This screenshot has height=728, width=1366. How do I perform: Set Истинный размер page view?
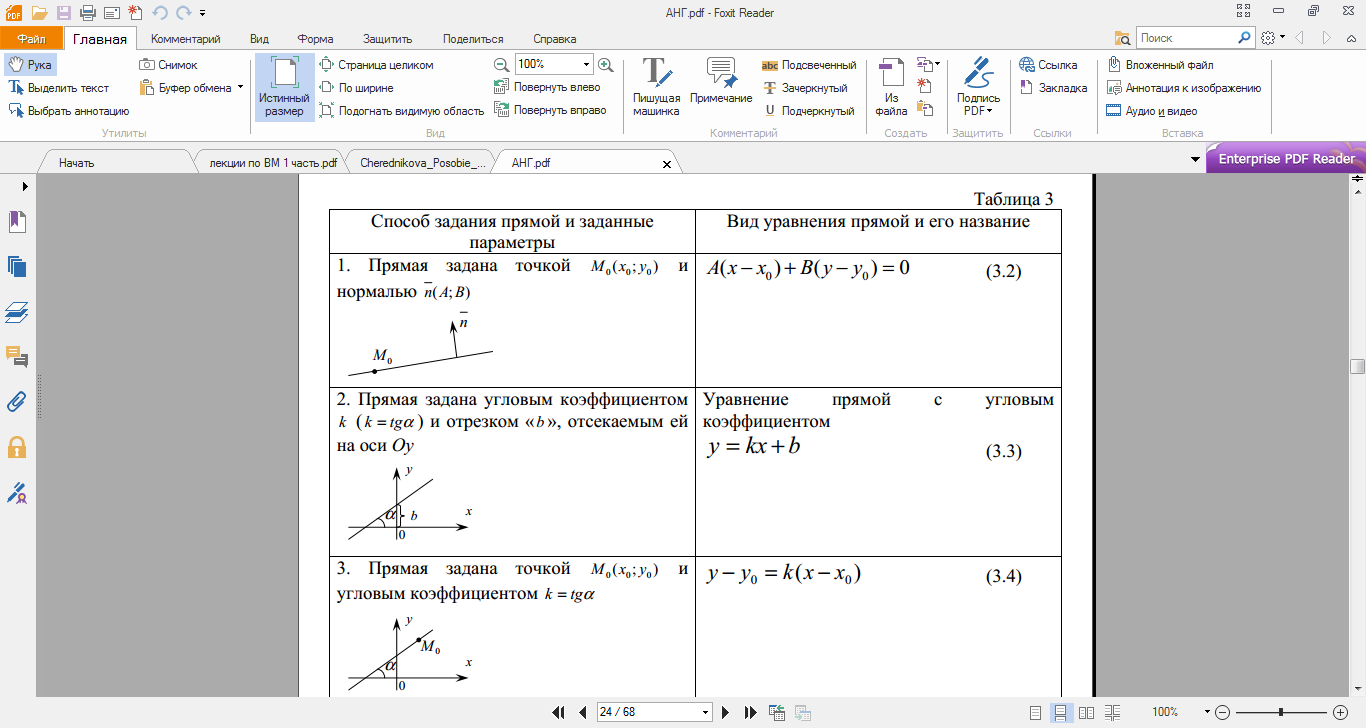pos(284,87)
